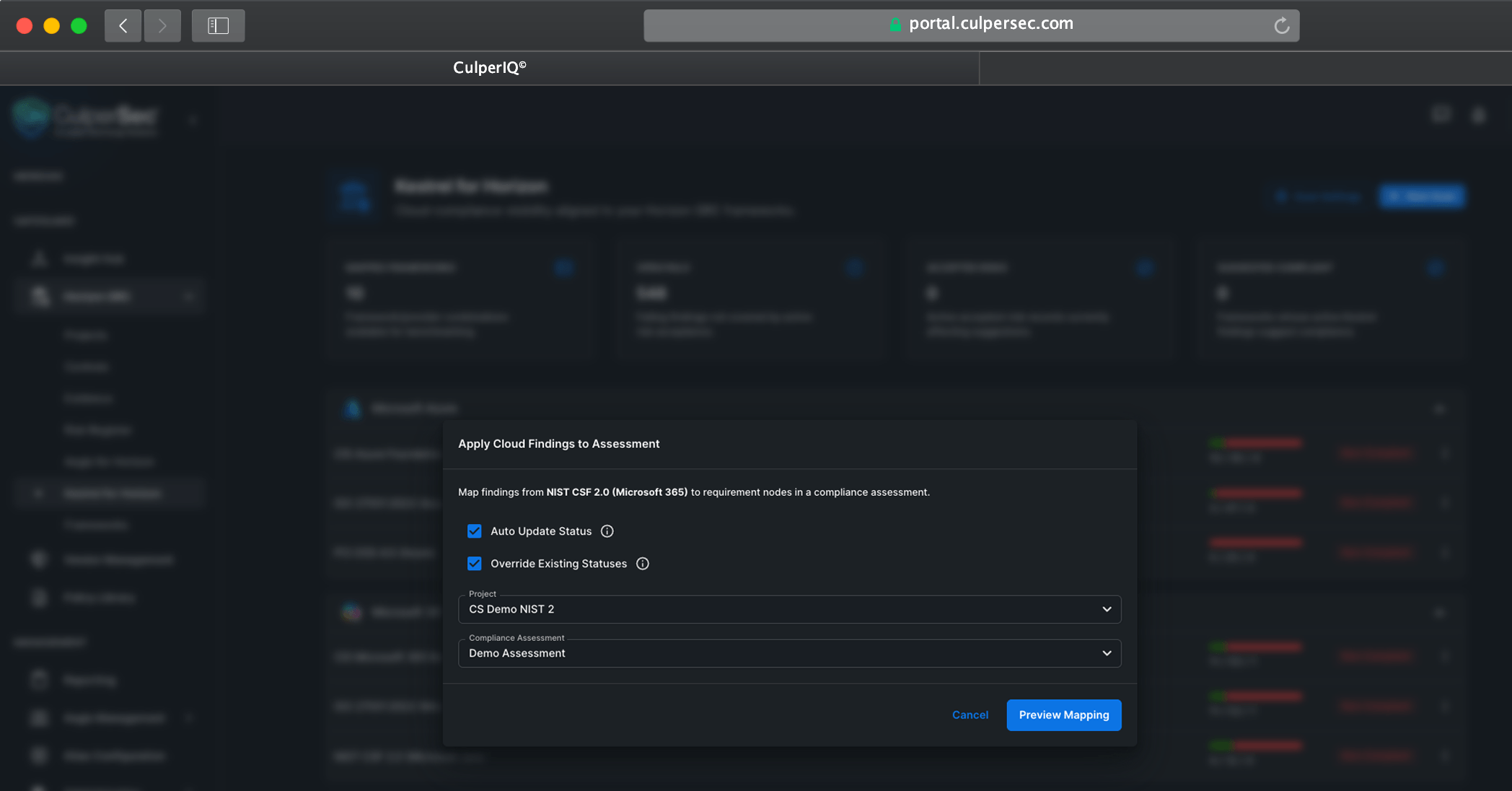Toggle the Auto Update Status checkbox
This screenshot has height=791, width=1512.
pos(474,531)
